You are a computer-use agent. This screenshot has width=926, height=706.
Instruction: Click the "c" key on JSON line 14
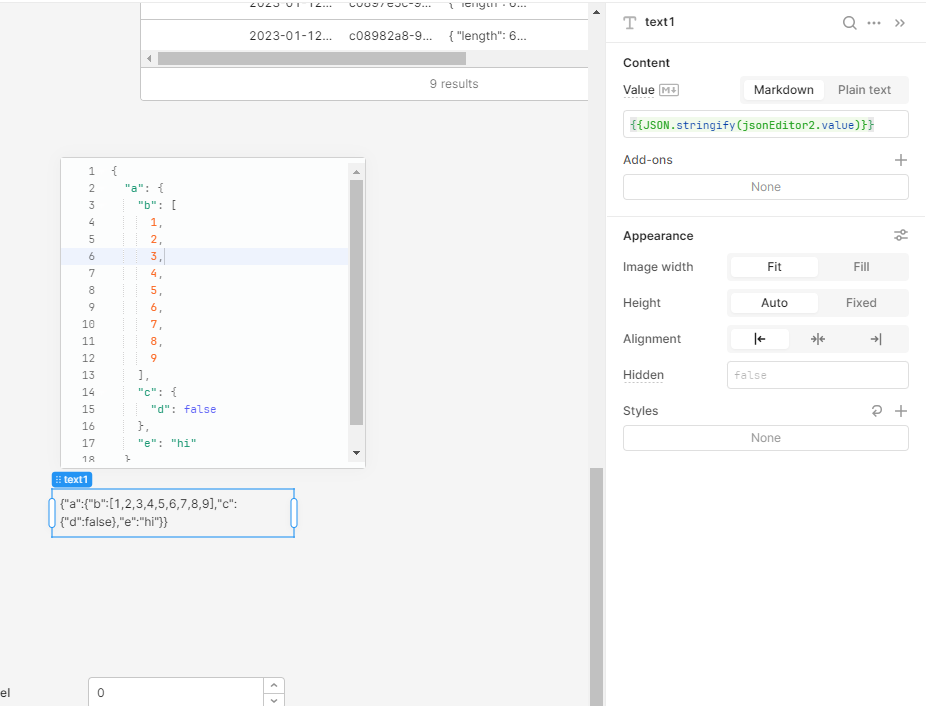point(147,392)
